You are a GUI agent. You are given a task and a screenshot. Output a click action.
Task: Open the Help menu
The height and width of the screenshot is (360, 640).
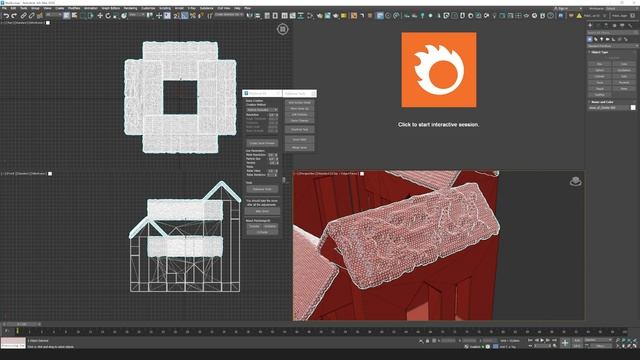(x=237, y=8)
